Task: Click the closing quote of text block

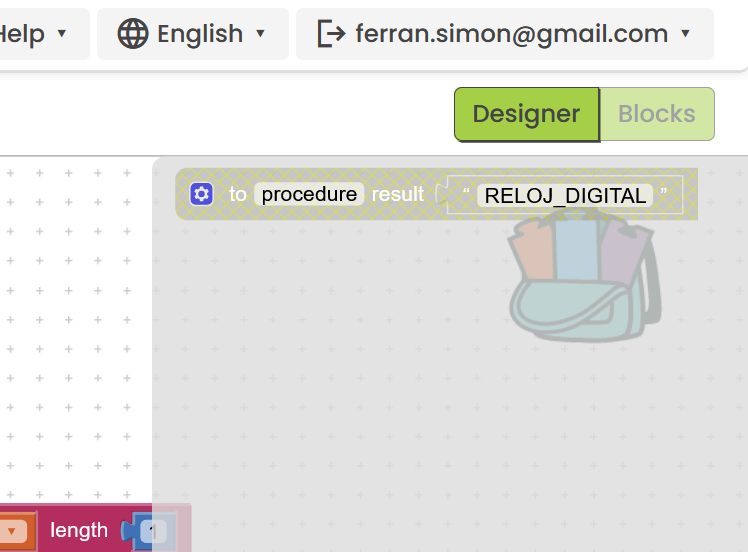Action: pos(664,194)
